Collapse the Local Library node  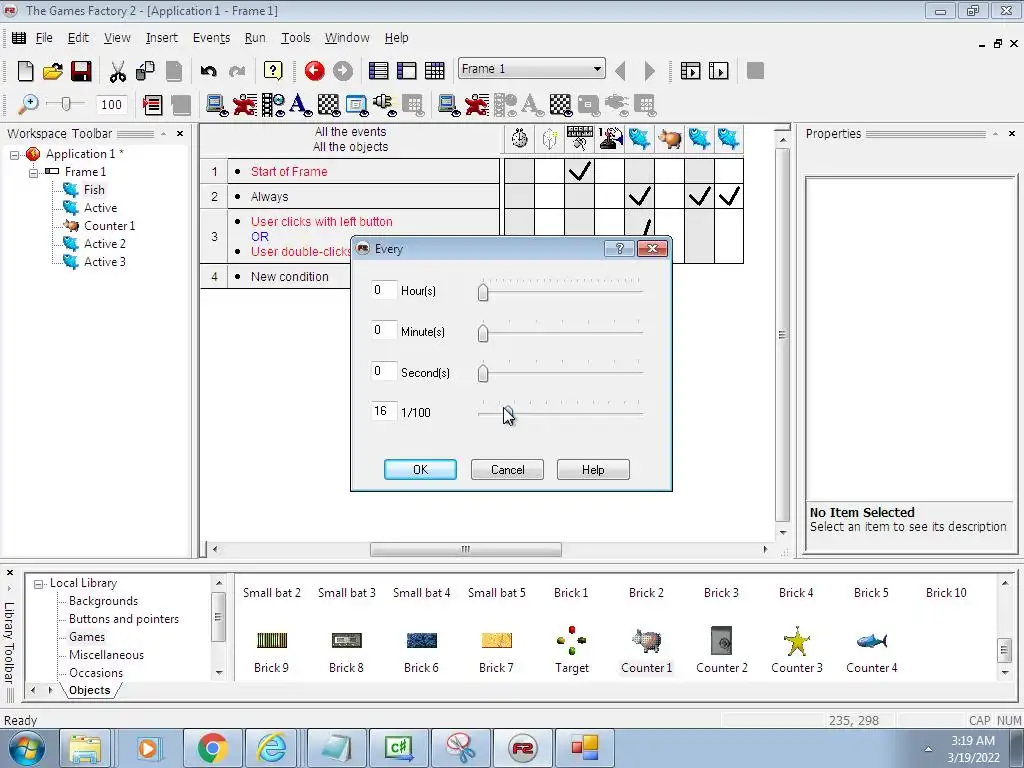coord(39,584)
